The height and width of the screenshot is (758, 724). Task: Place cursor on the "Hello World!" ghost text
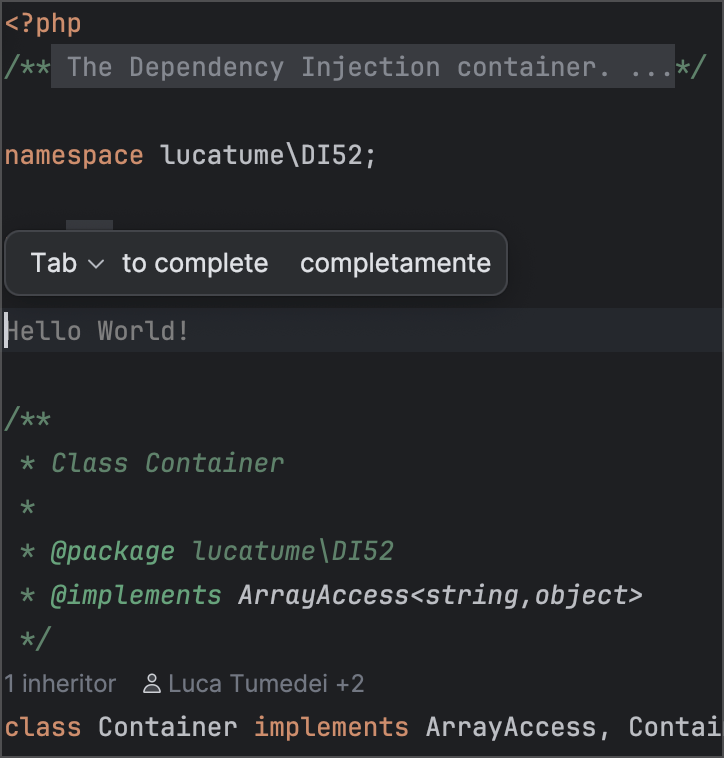point(98,331)
